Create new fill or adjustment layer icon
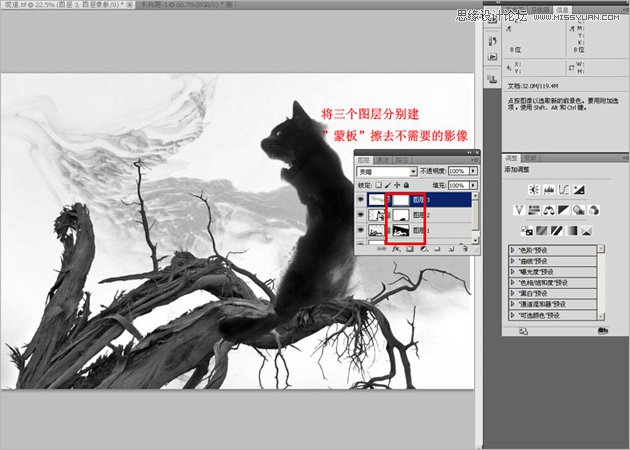 tap(423, 249)
